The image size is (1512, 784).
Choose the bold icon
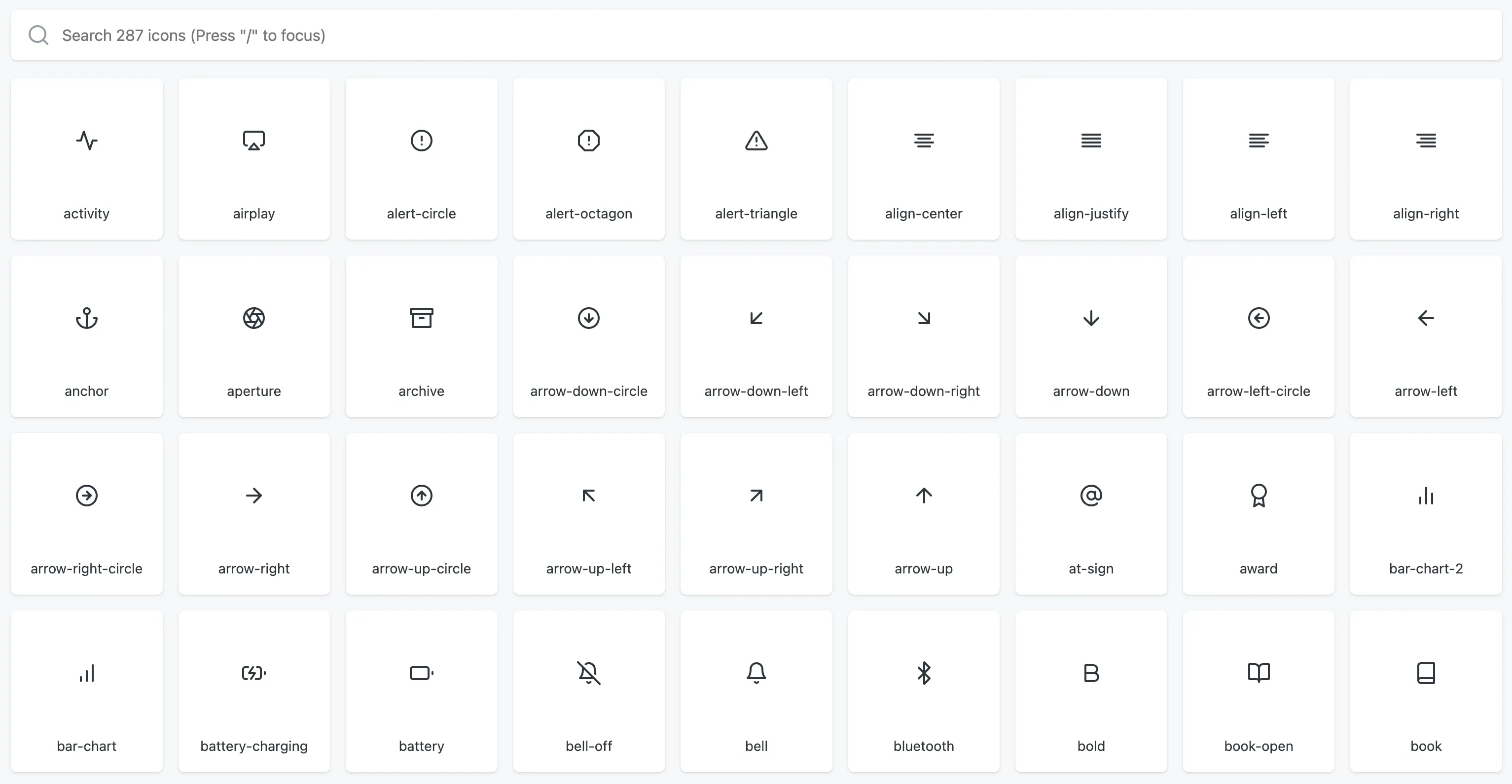coord(1090,674)
